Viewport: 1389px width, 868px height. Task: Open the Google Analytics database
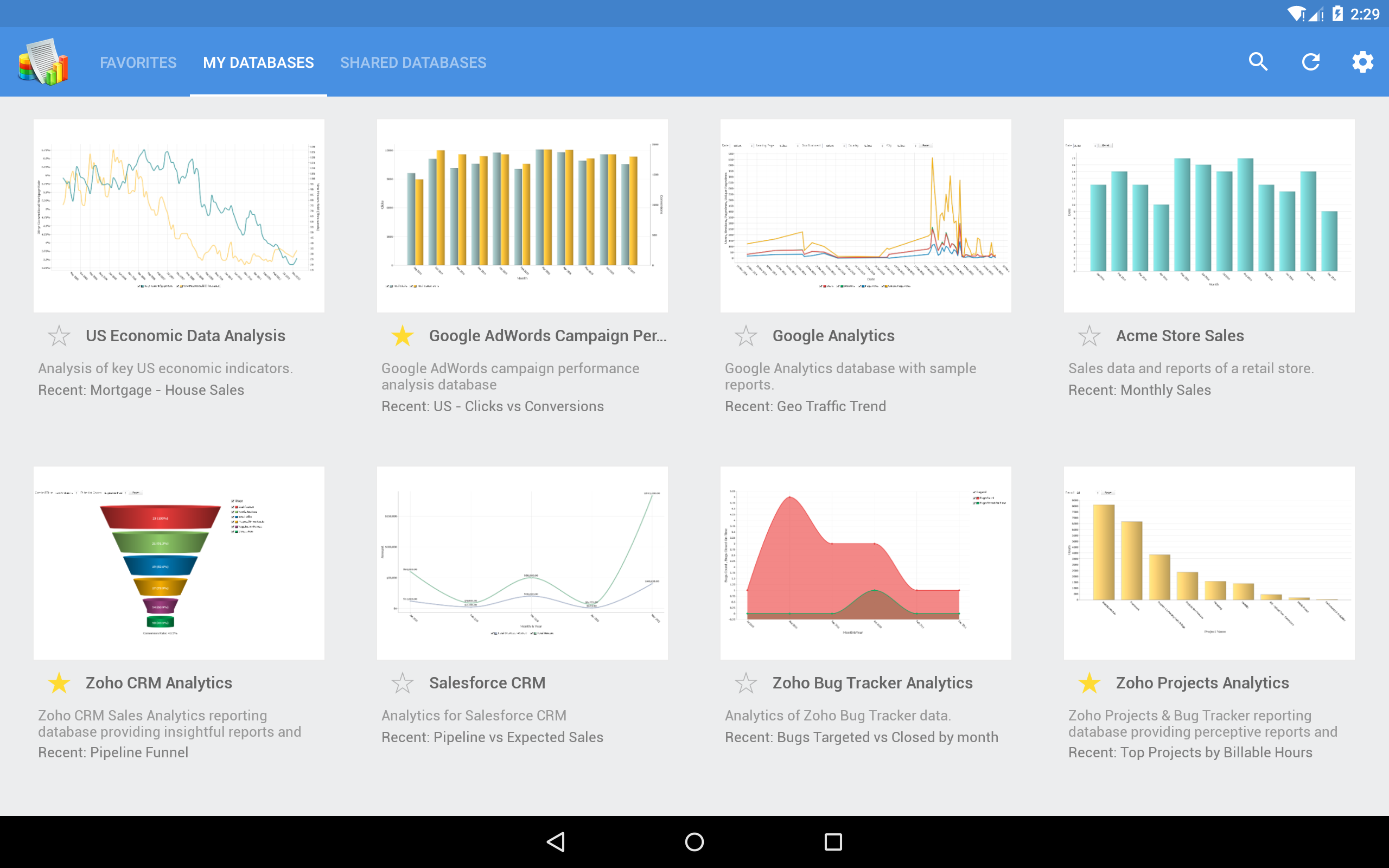865,215
